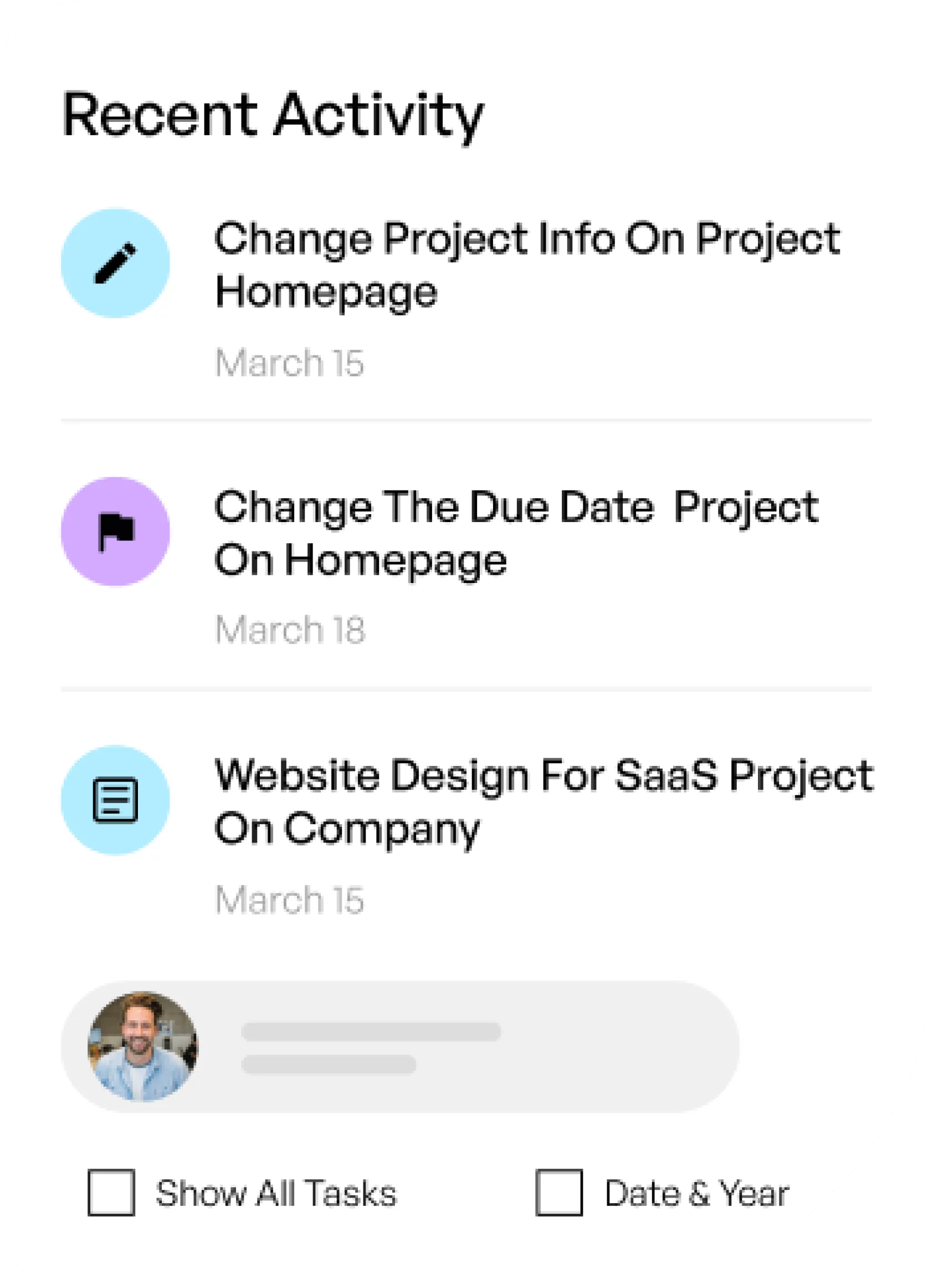The height and width of the screenshot is (1288, 933).
Task: Click the "Show All Tasks" text label
Action: [x=276, y=1193]
